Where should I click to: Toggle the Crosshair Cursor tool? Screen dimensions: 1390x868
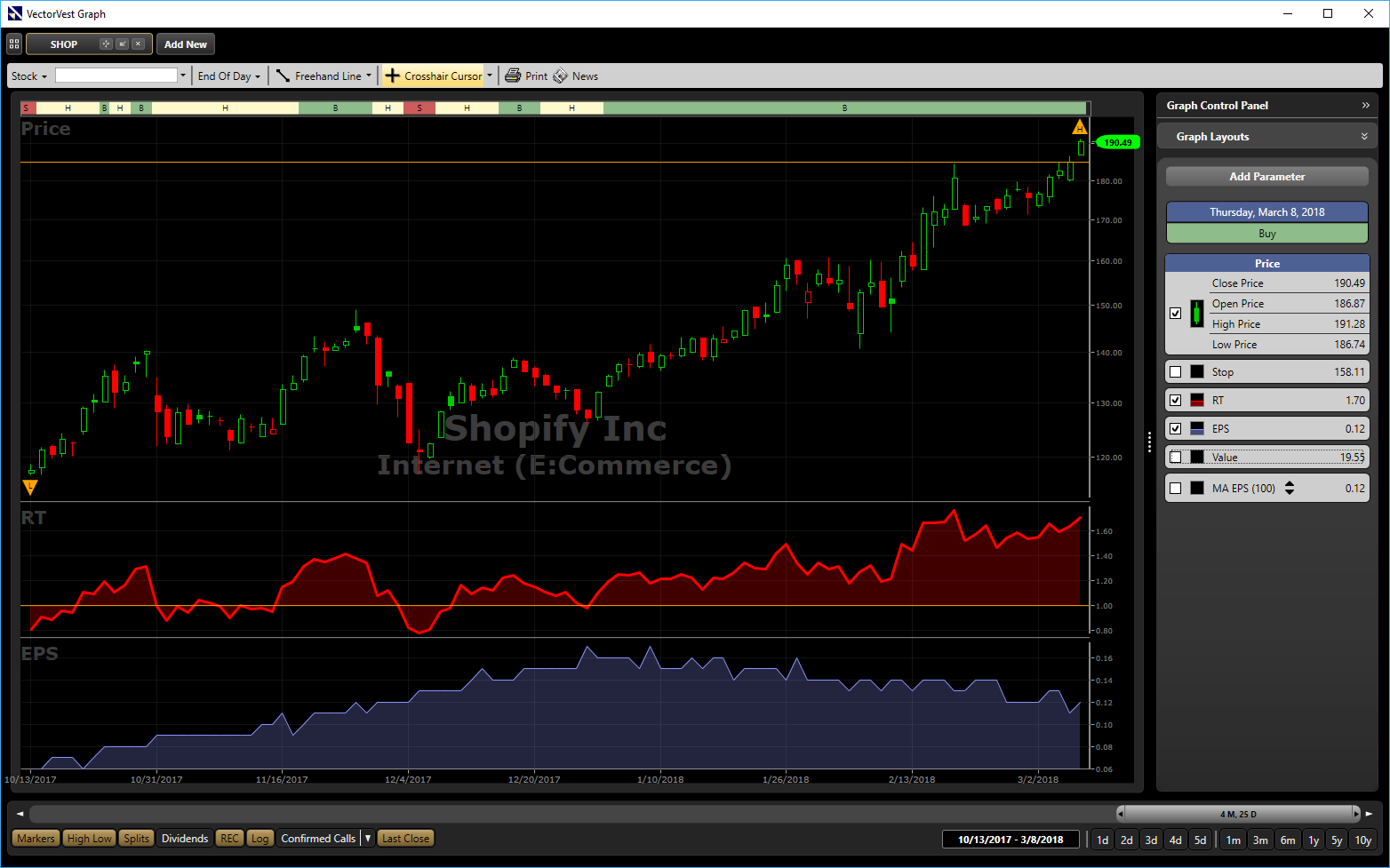[x=434, y=76]
